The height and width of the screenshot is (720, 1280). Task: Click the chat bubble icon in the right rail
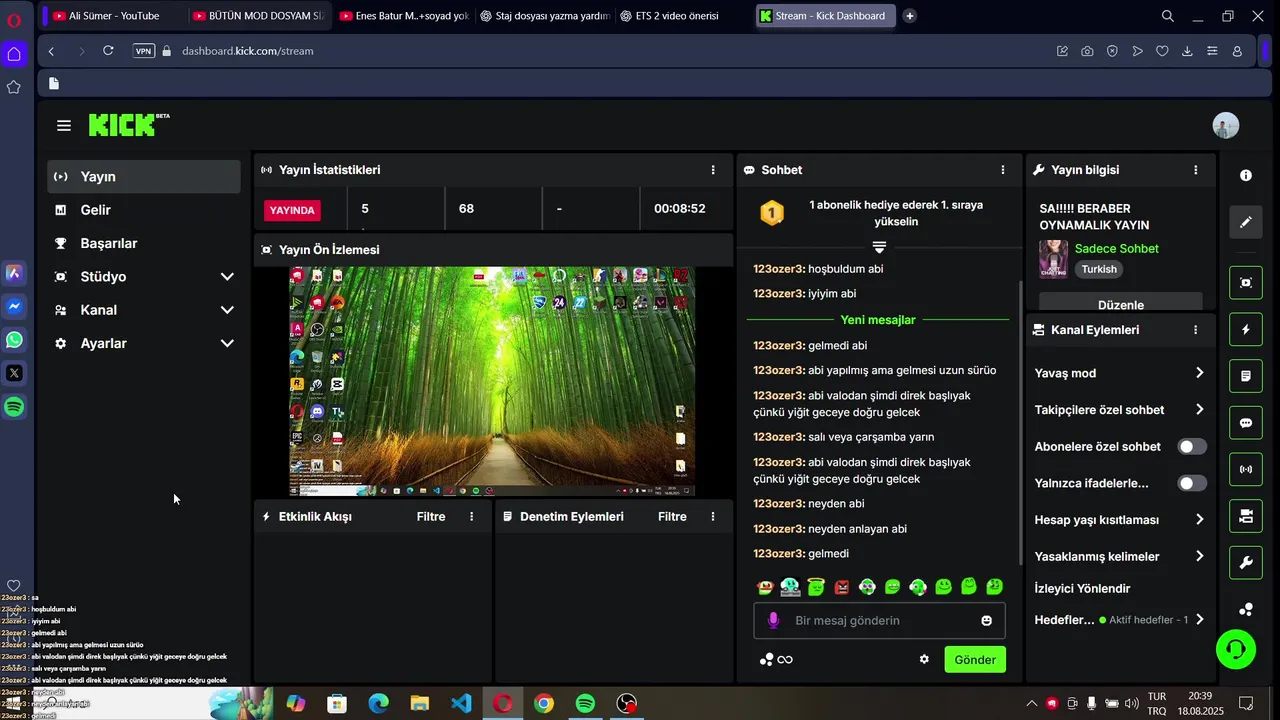(x=1246, y=423)
